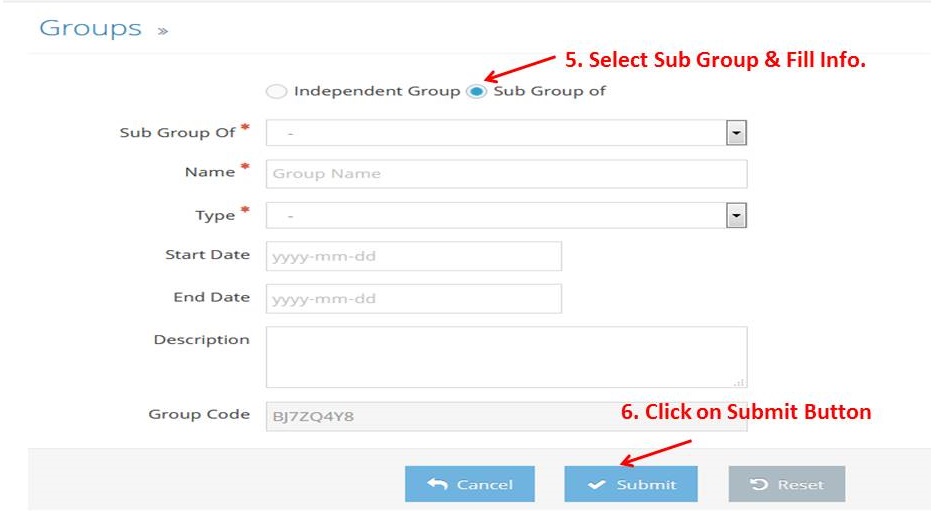The width and height of the screenshot is (942, 511).
Task: Click the Type field's arrow button
Action: [736, 216]
